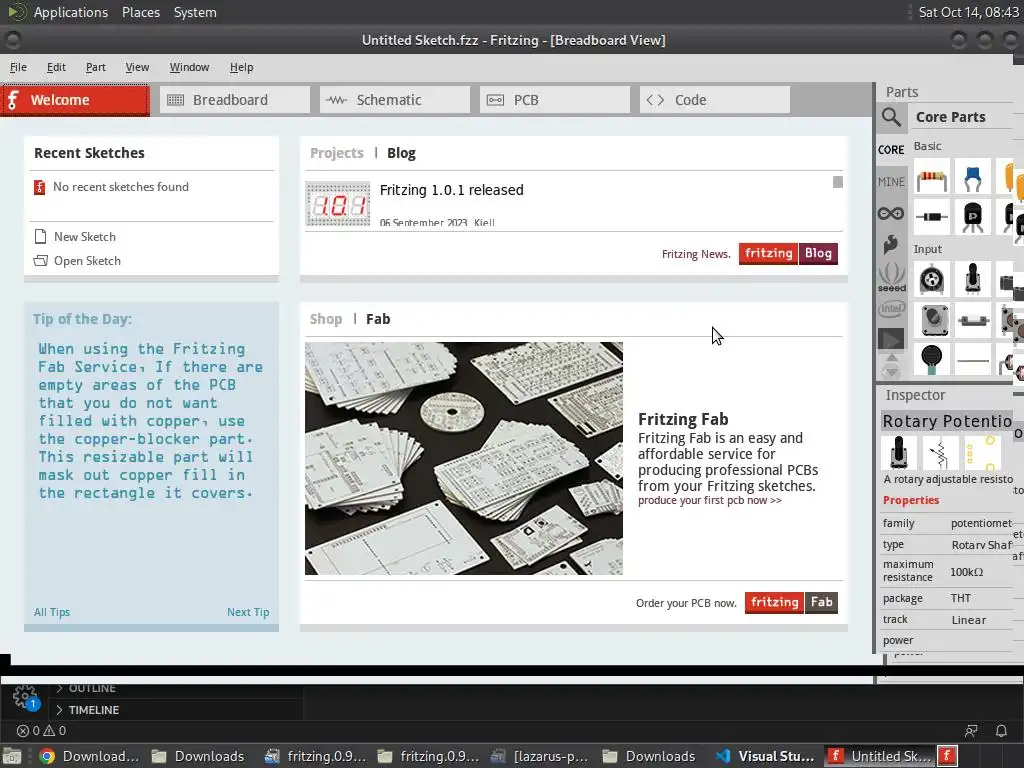Pick the black transistor part
The width and height of the screenshot is (1024, 768).
[972, 217]
